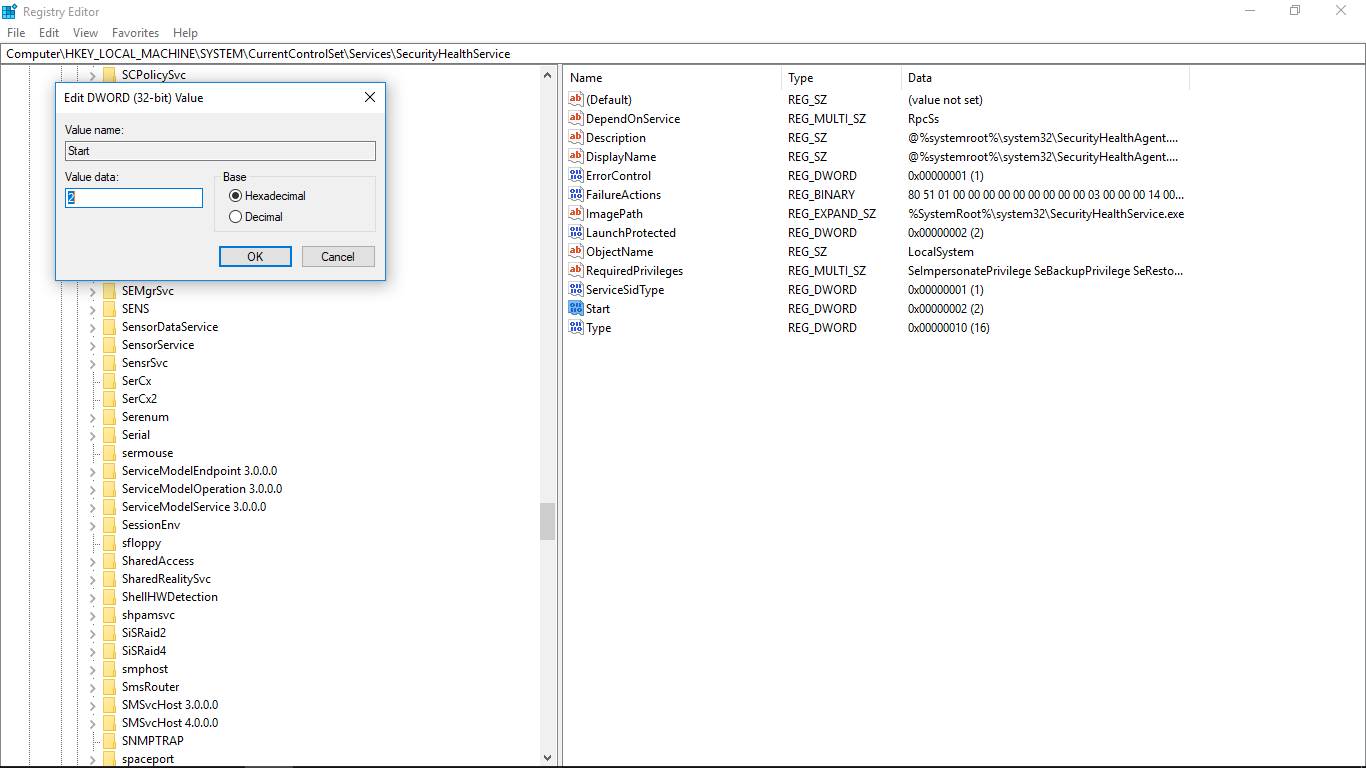This screenshot has width=1366, height=768.
Task: Click the Value data input field
Action: click(x=134, y=198)
